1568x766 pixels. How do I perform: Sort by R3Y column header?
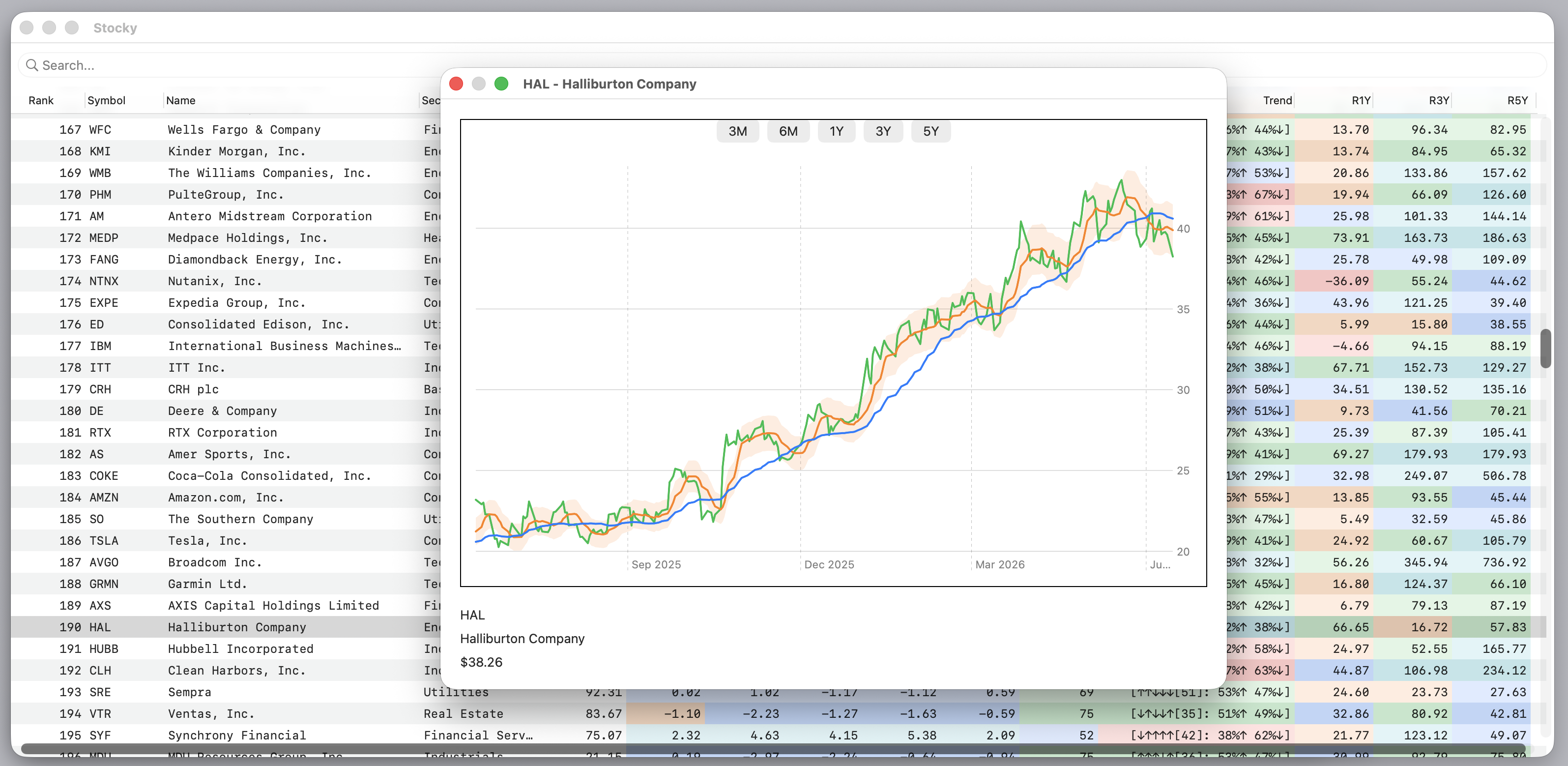(1439, 100)
